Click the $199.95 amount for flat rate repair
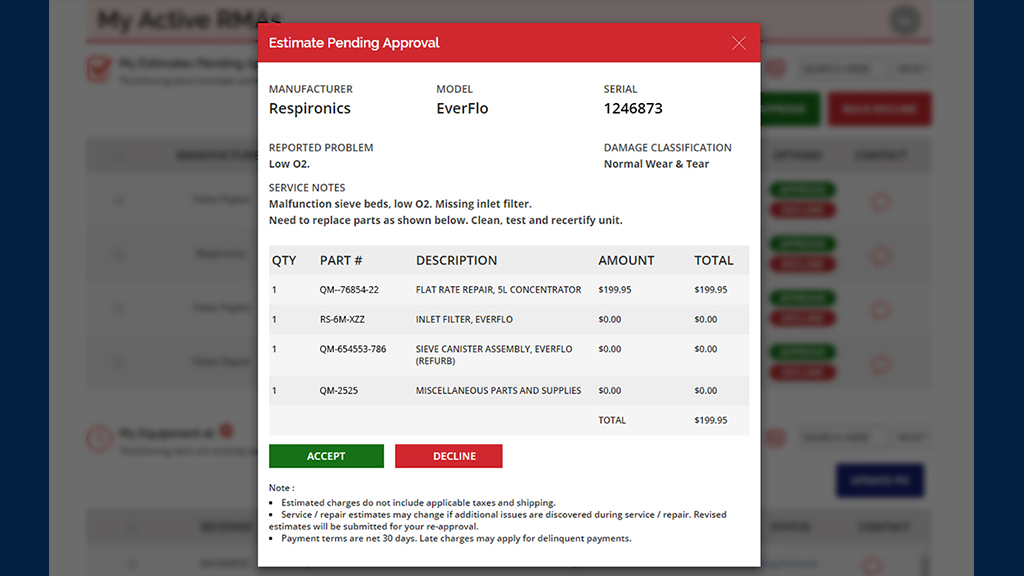This screenshot has height=576, width=1024. click(615, 290)
